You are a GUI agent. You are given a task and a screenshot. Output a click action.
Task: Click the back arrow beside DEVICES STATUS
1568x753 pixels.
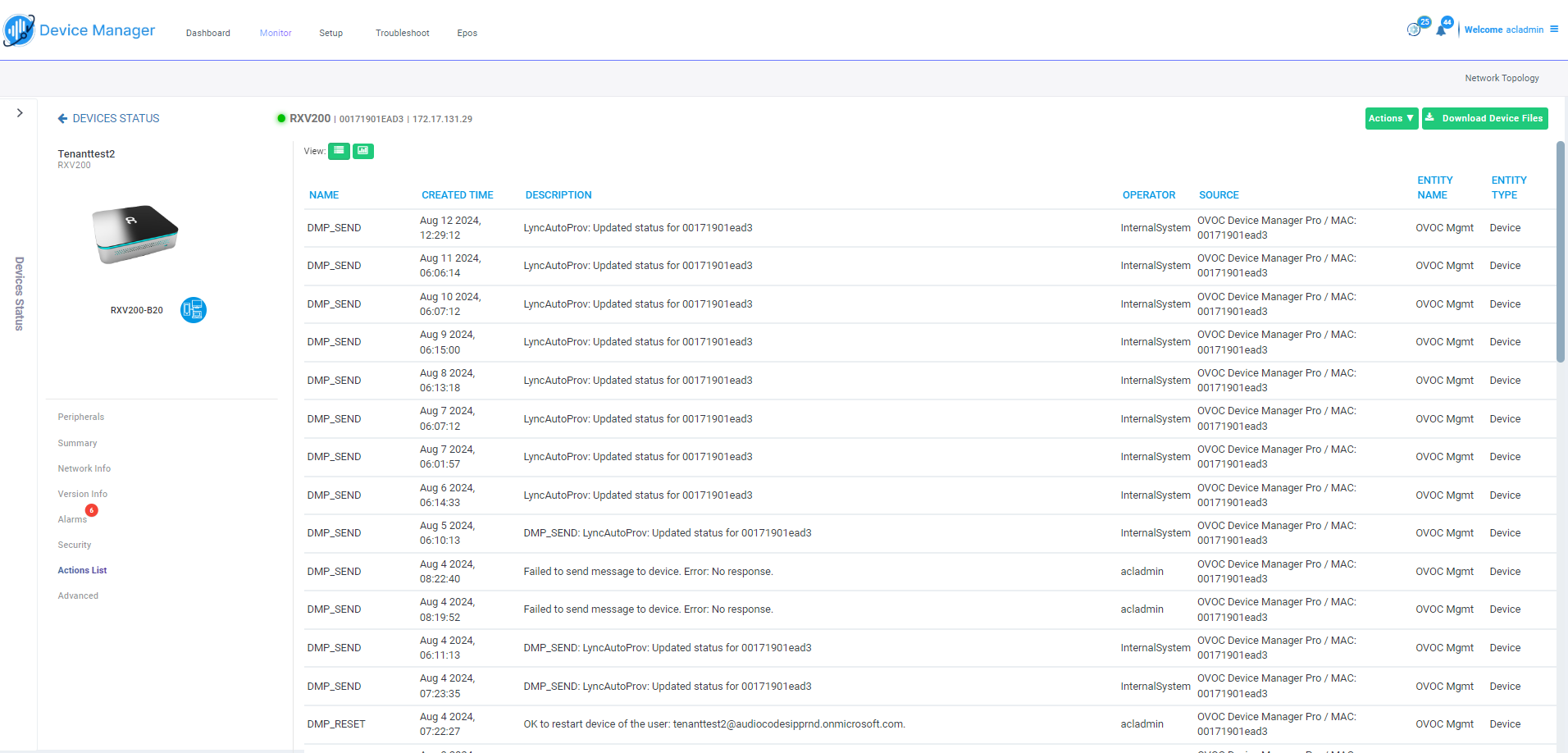coord(62,119)
